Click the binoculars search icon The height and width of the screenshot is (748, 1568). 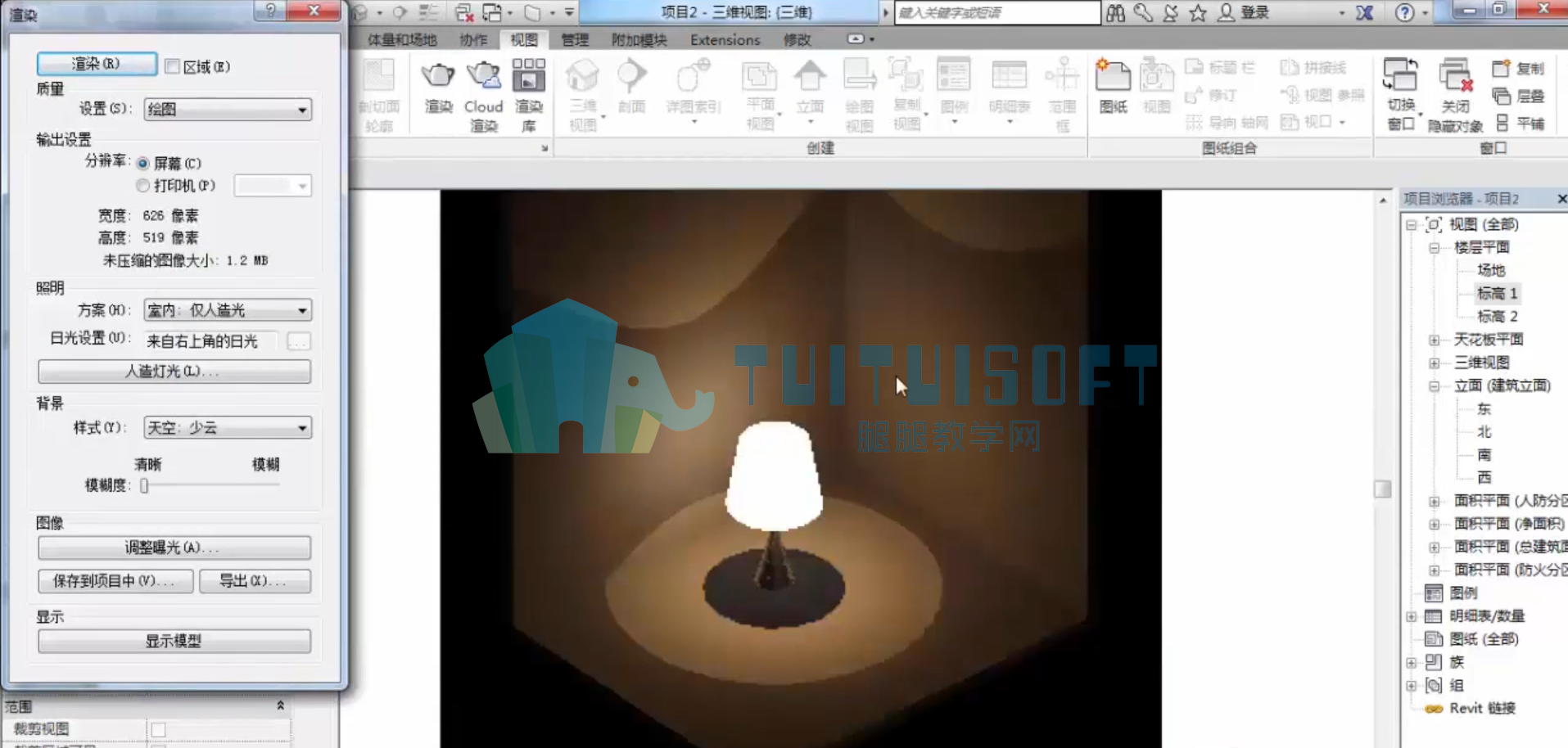pyautogui.click(x=1115, y=12)
